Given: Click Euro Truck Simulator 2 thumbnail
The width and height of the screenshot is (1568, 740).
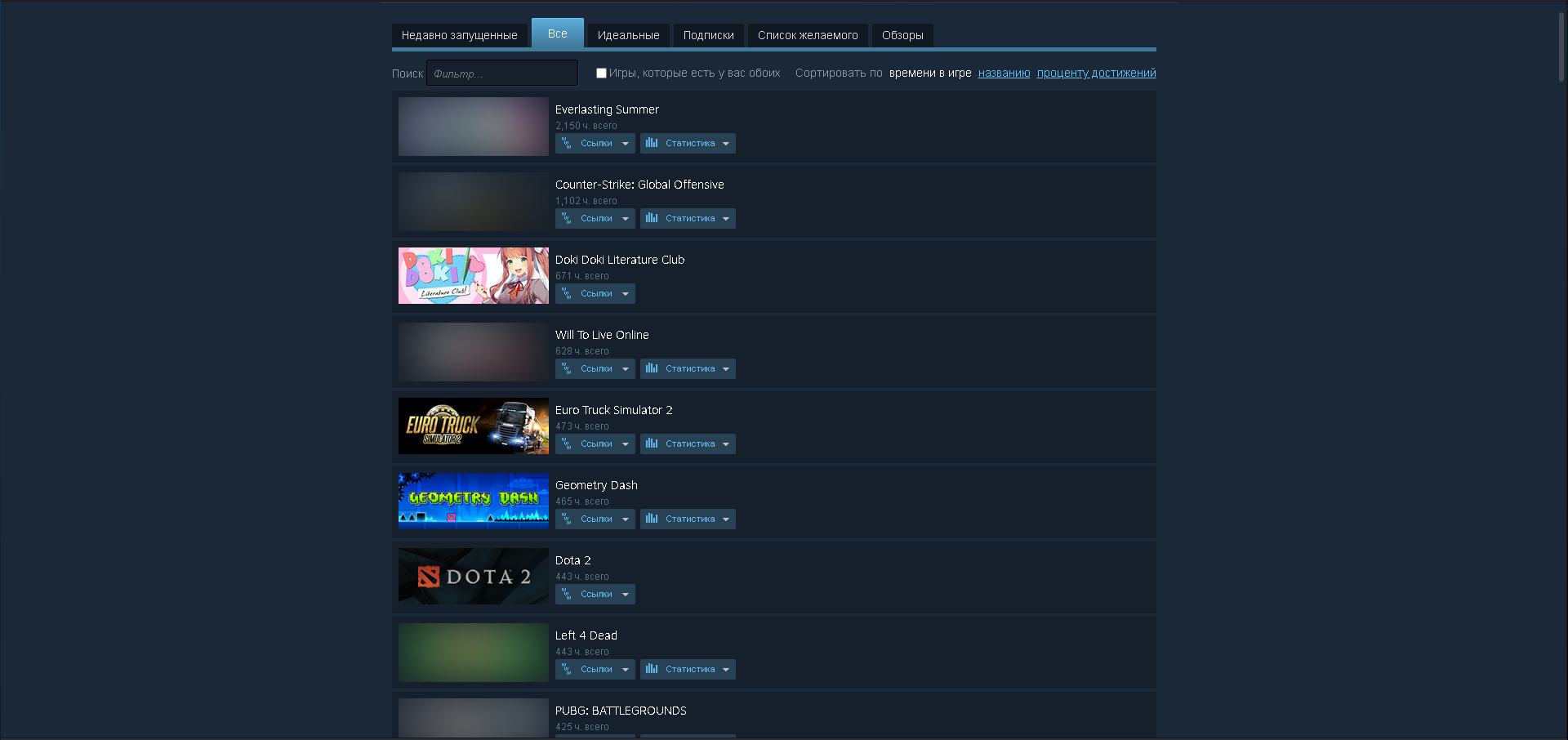Looking at the screenshot, I should tap(474, 426).
